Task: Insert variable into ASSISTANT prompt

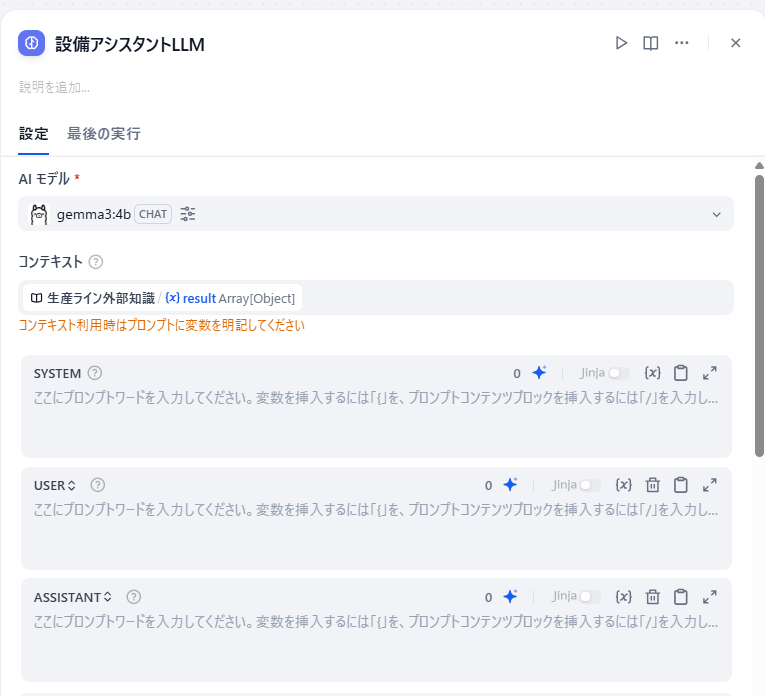Action: coord(624,597)
